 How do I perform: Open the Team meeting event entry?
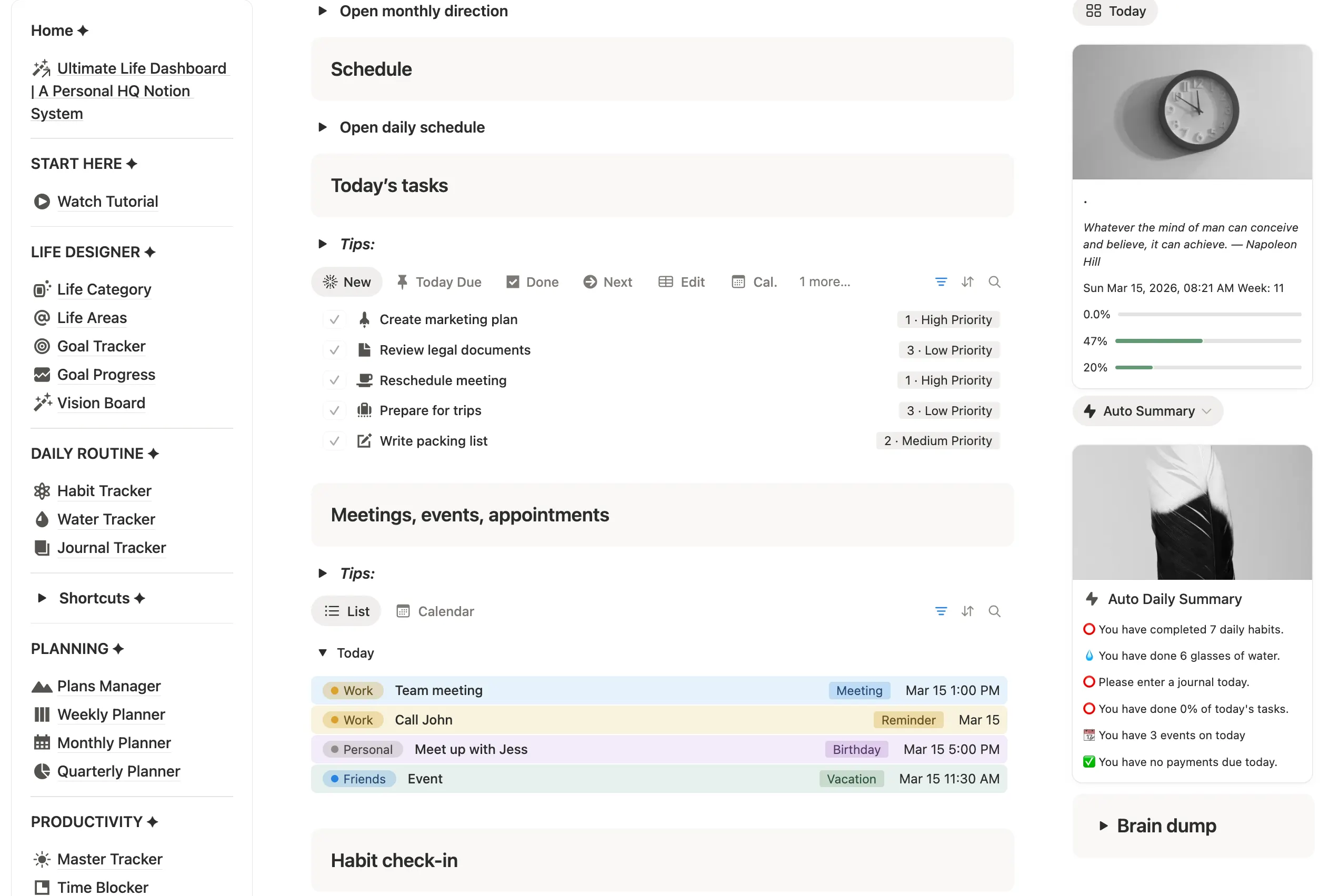pos(439,690)
